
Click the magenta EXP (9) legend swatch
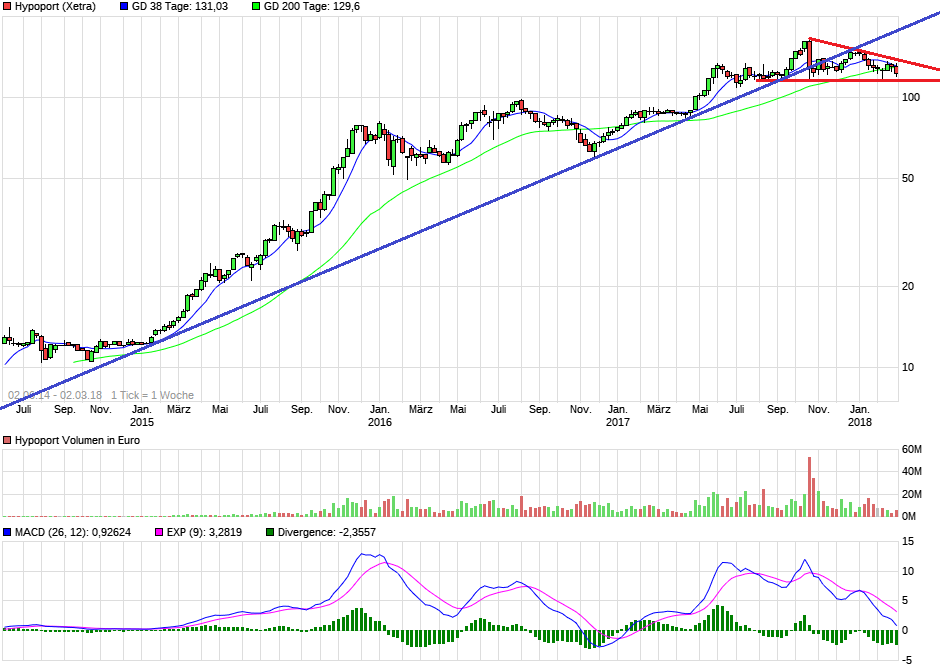click(159, 532)
